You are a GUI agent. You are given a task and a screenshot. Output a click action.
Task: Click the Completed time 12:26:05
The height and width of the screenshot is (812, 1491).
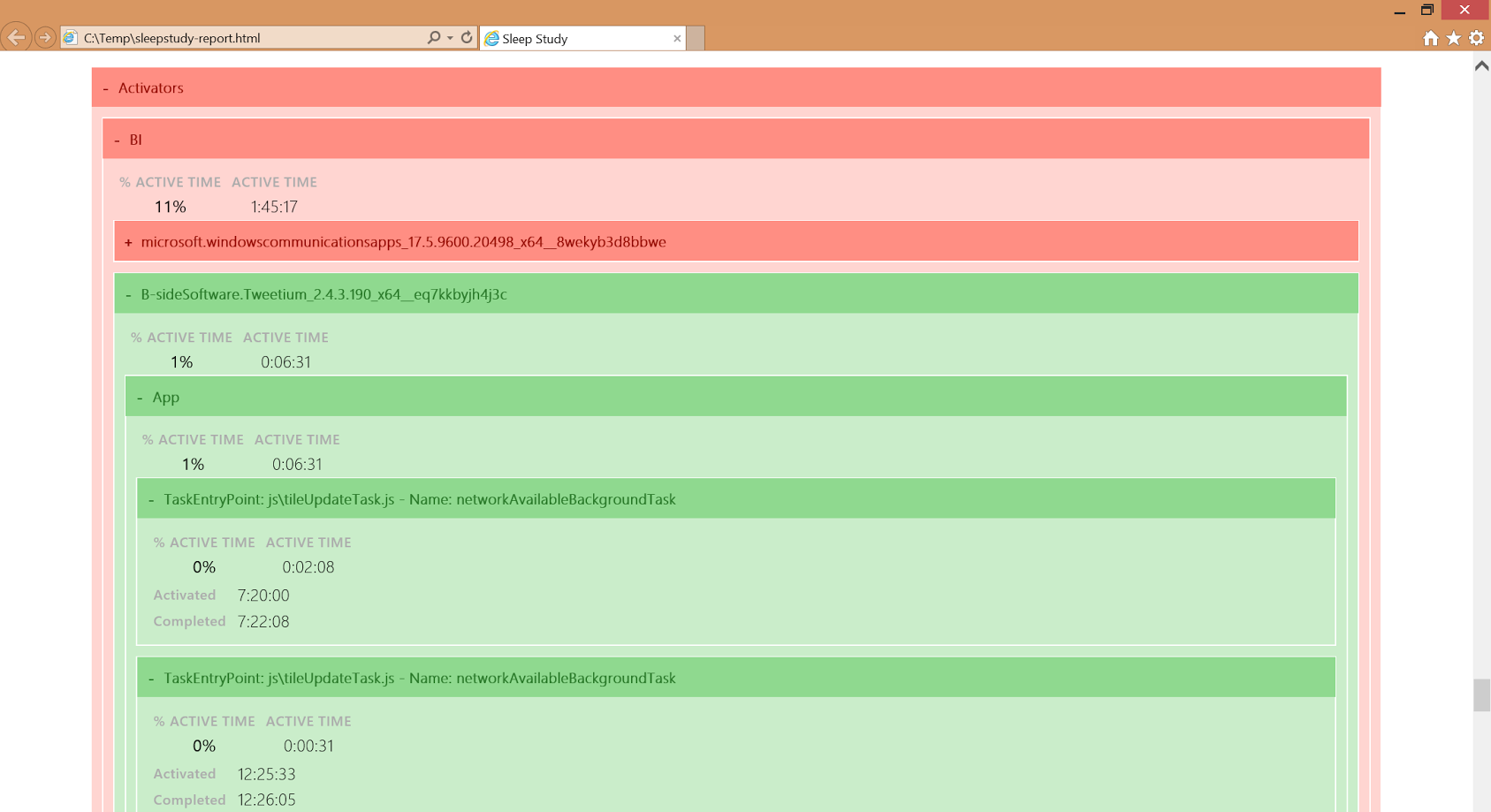tap(266, 800)
